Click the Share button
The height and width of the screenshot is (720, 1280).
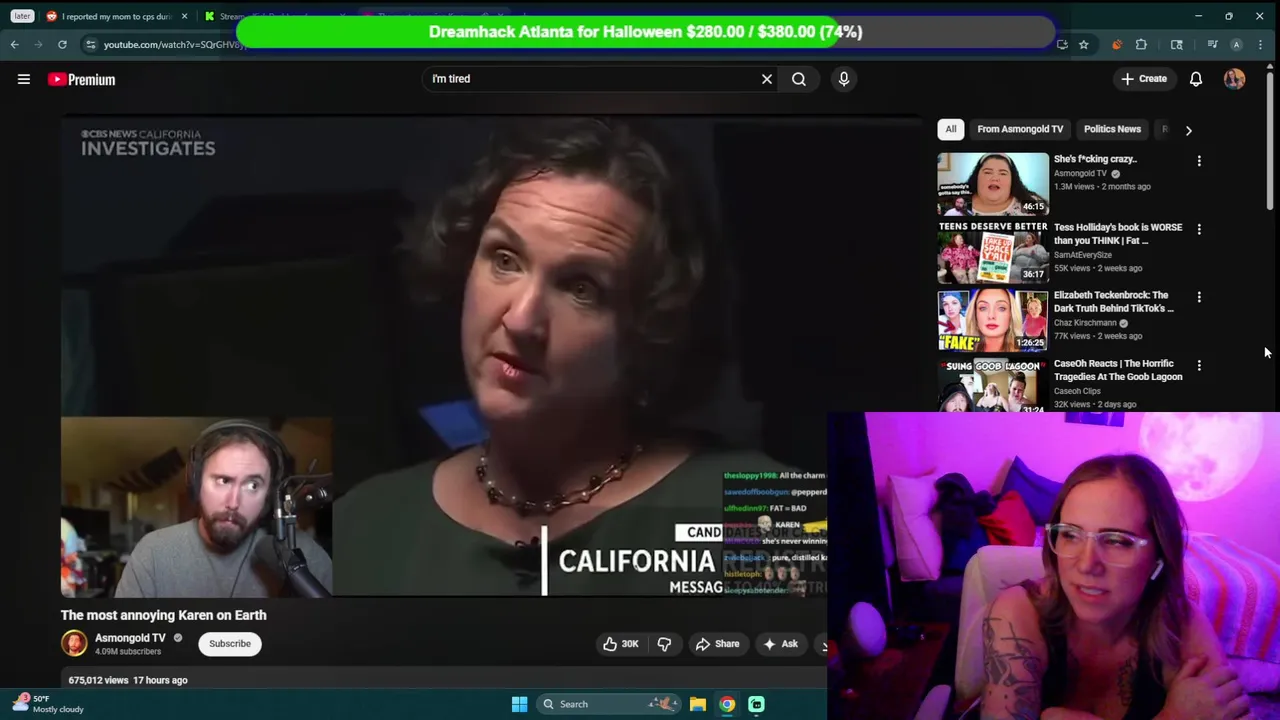tap(717, 644)
